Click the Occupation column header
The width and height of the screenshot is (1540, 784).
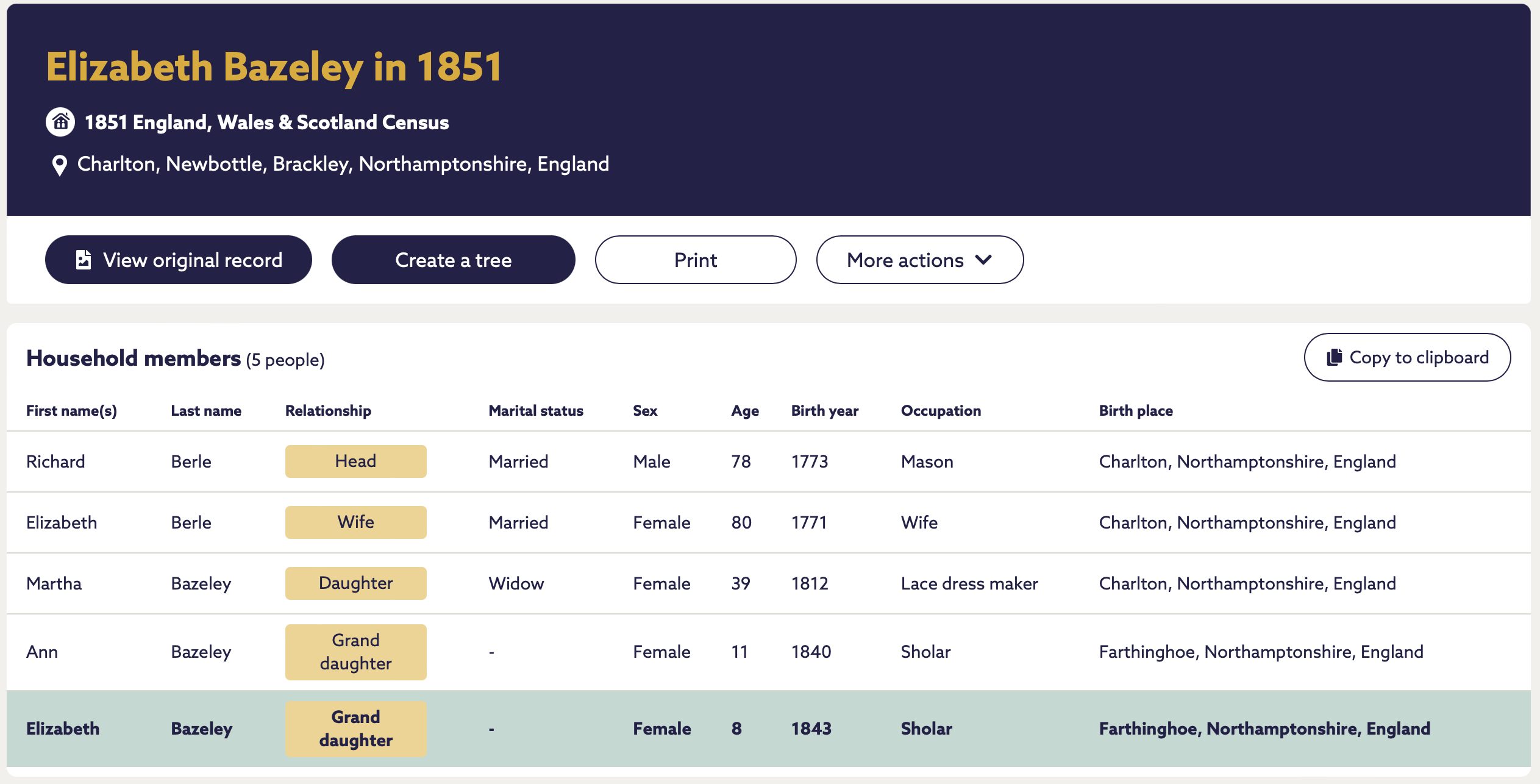point(941,411)
